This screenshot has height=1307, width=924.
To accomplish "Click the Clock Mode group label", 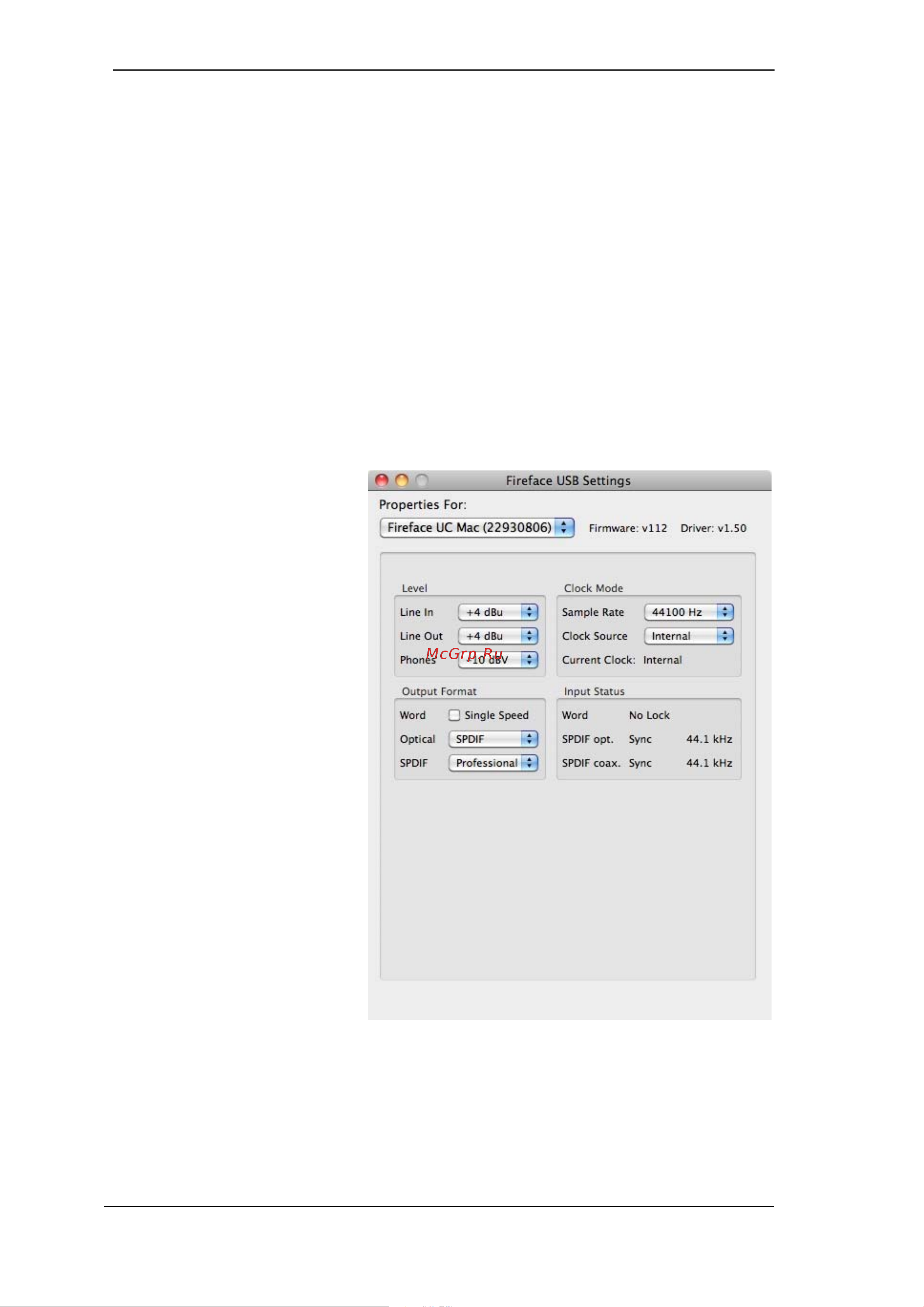I will (x=593, y=588).
